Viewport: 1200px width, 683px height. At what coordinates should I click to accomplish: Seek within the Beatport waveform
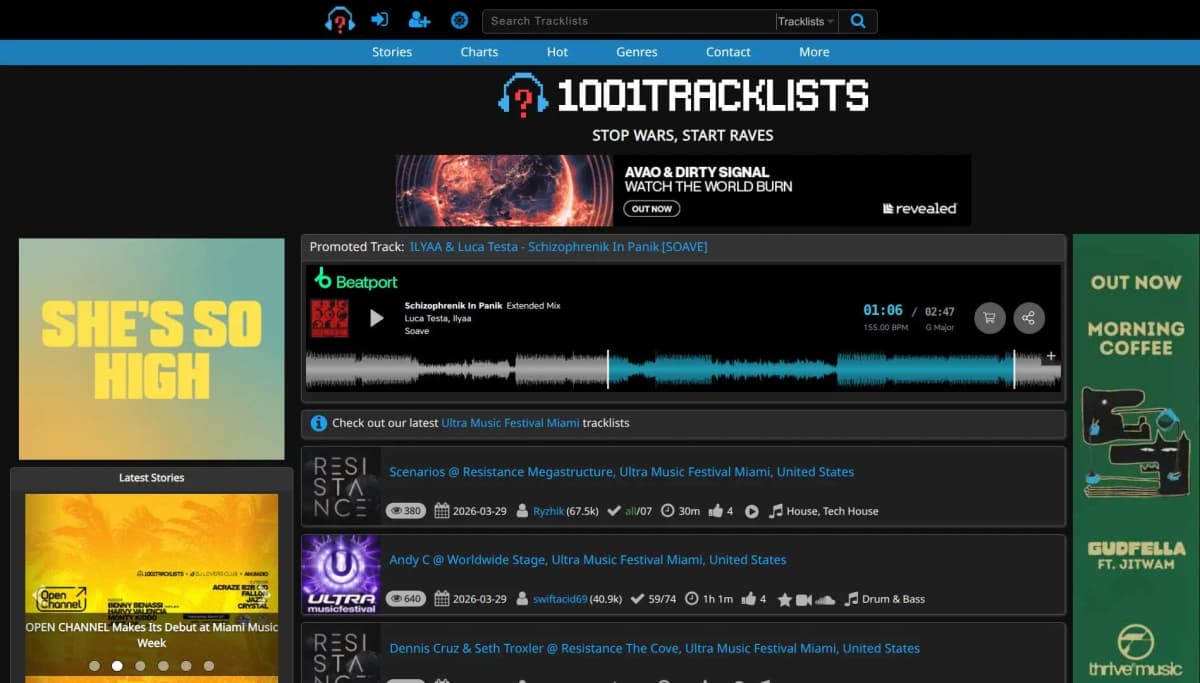(x=683, y=369)
